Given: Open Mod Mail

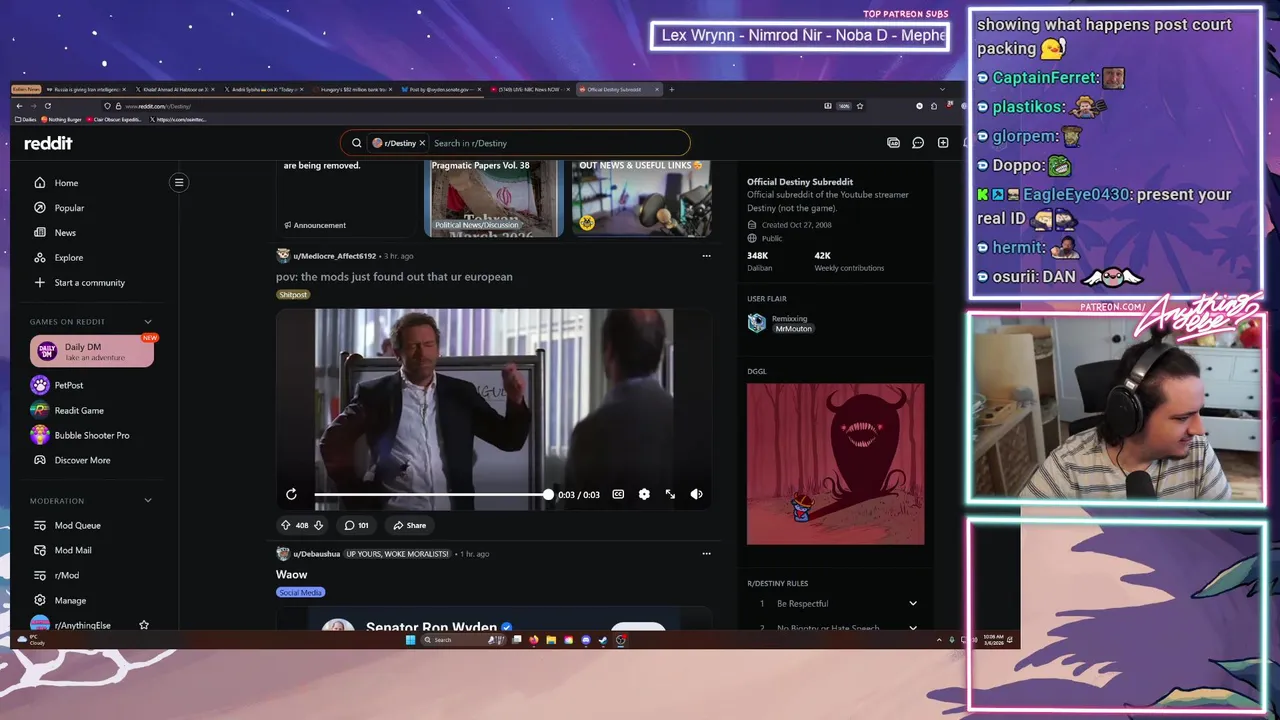Looking at the screenshot, I should [x=73, y=550].
